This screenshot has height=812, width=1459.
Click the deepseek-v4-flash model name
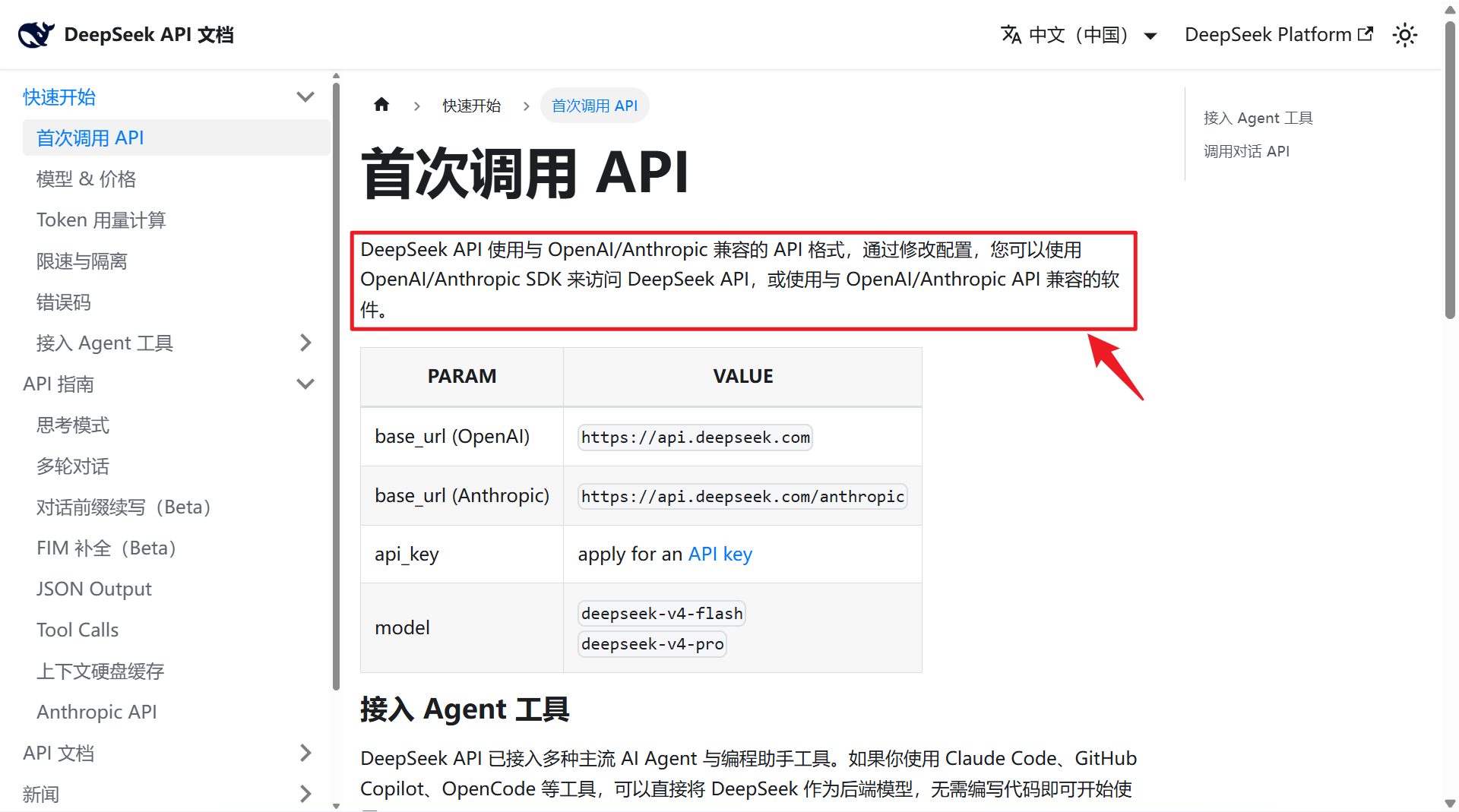pyautogui.click(x=662, y=614)
